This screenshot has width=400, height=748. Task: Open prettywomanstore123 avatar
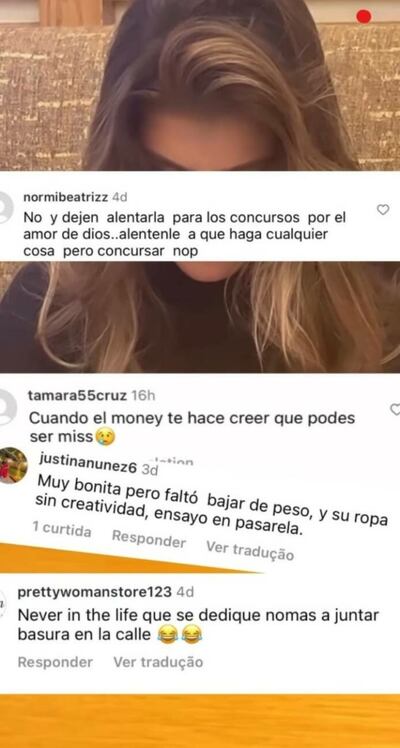pos(2,604)
